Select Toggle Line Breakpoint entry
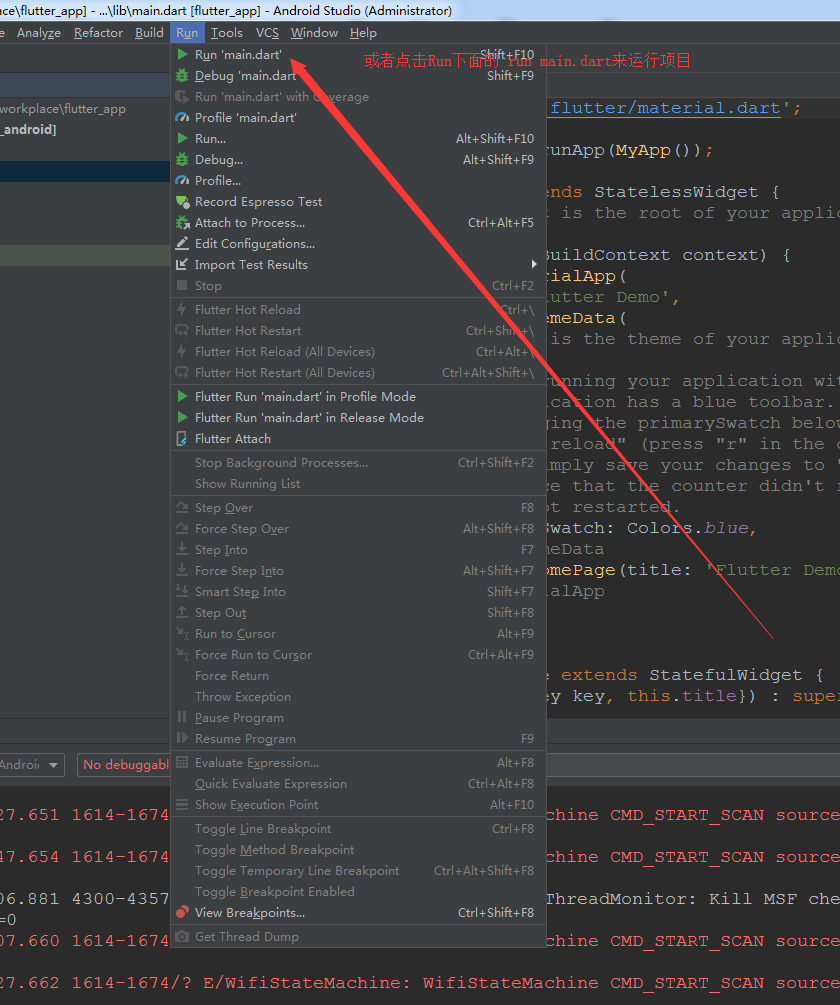The height and width of the screenshot is (1005, 840). [358, 829]
